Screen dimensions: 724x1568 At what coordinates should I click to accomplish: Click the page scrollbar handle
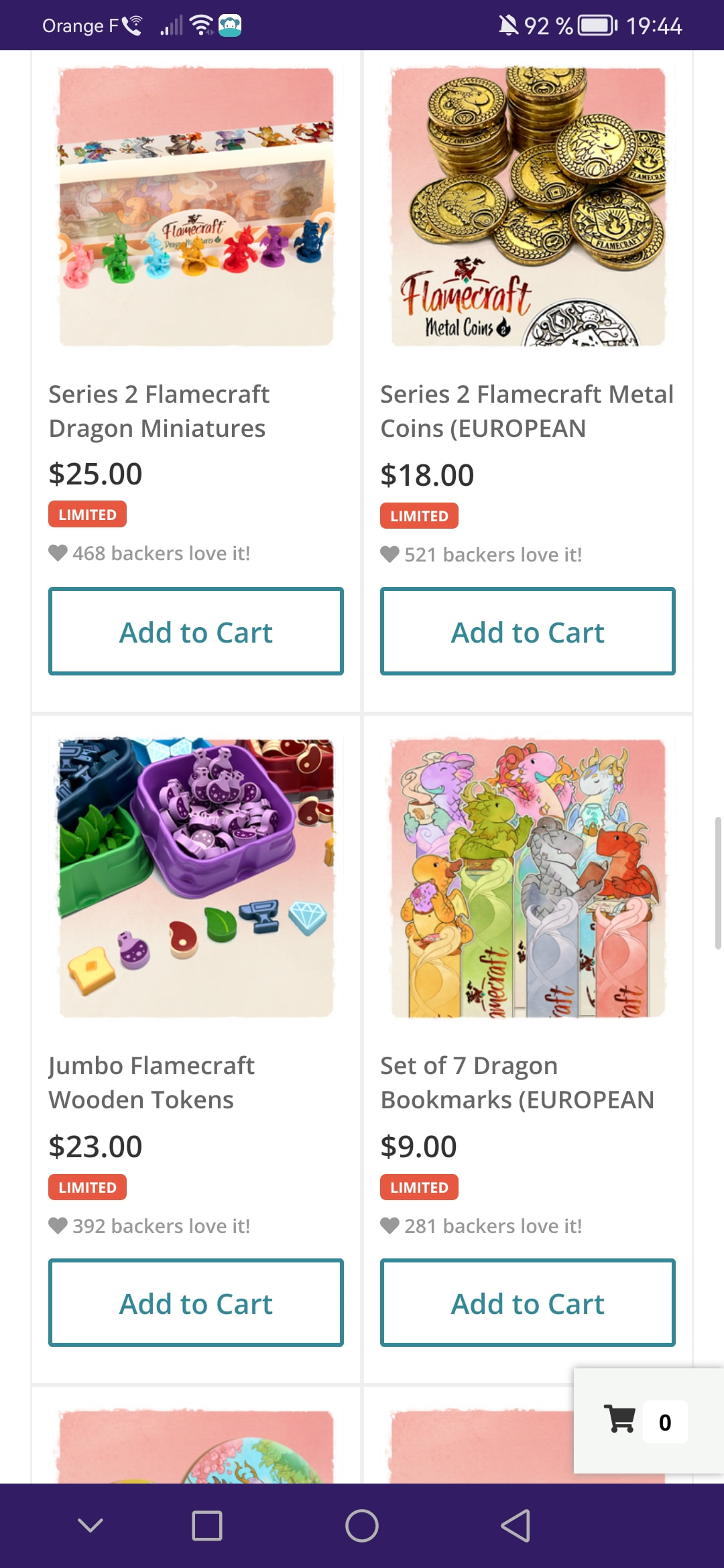coord(718,883)
